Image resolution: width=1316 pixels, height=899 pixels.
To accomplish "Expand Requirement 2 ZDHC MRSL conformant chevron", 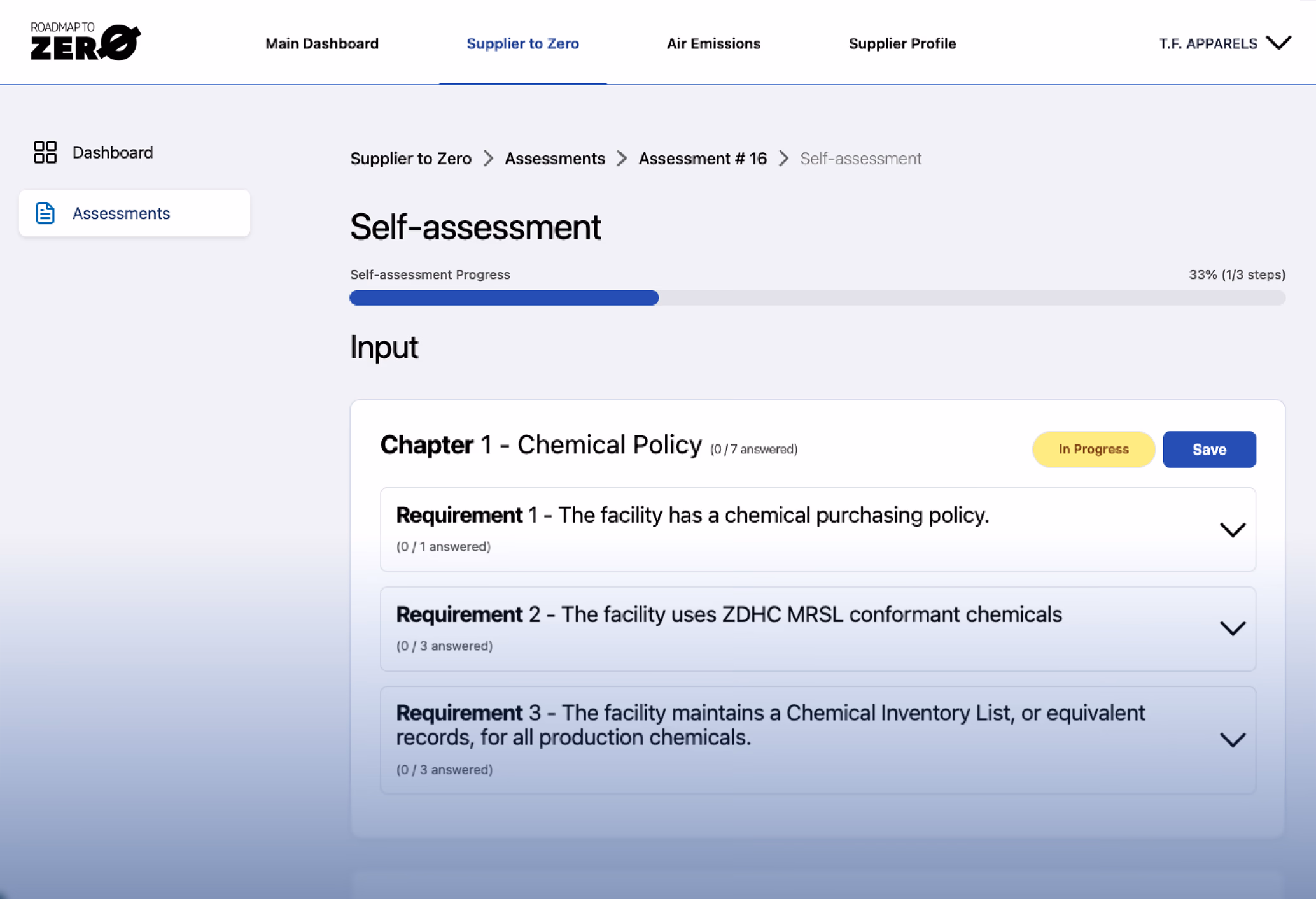I will click(1233, 628).
